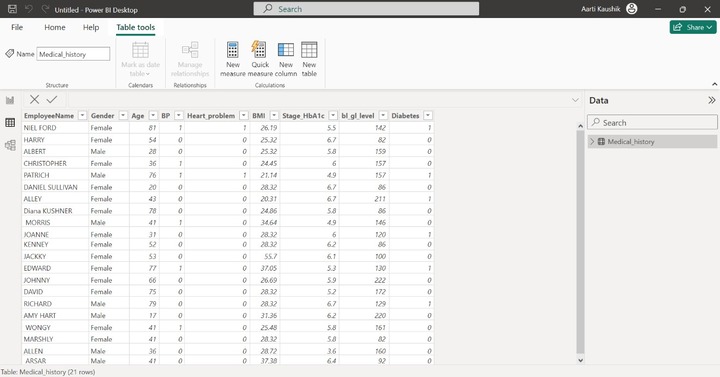The image size is (720, 377).
Task: Click the Redo arrow icon
Action: pyautogui.click(x=45, y=9)
